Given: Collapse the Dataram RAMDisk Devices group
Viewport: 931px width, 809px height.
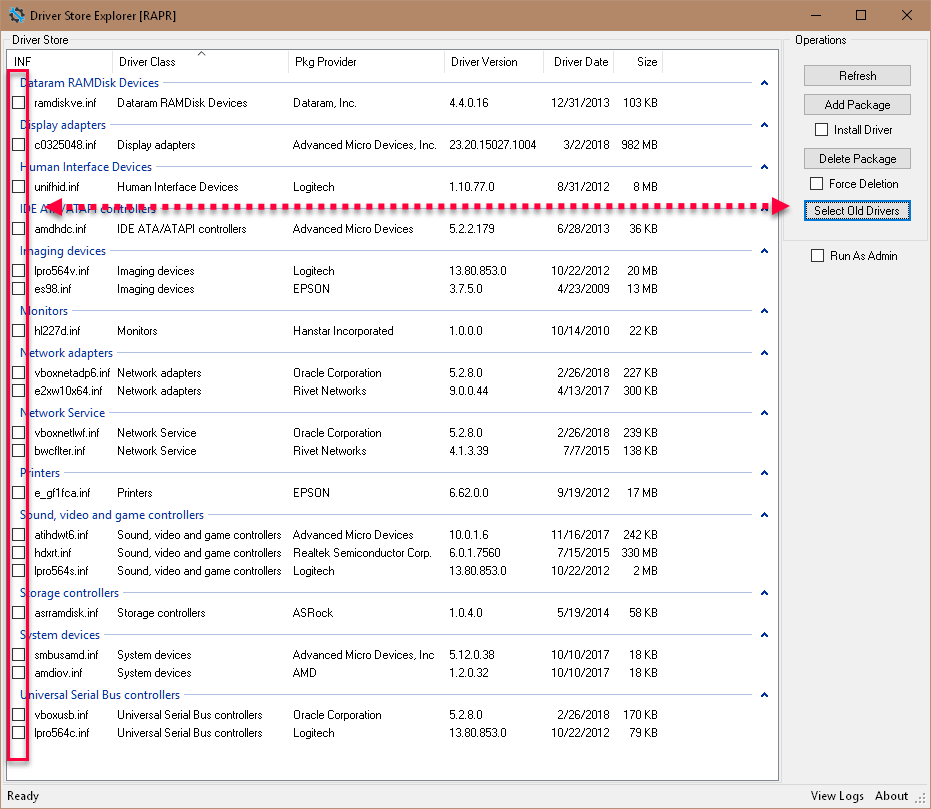Looking at the screenshot, I should (x=764, y=83).
